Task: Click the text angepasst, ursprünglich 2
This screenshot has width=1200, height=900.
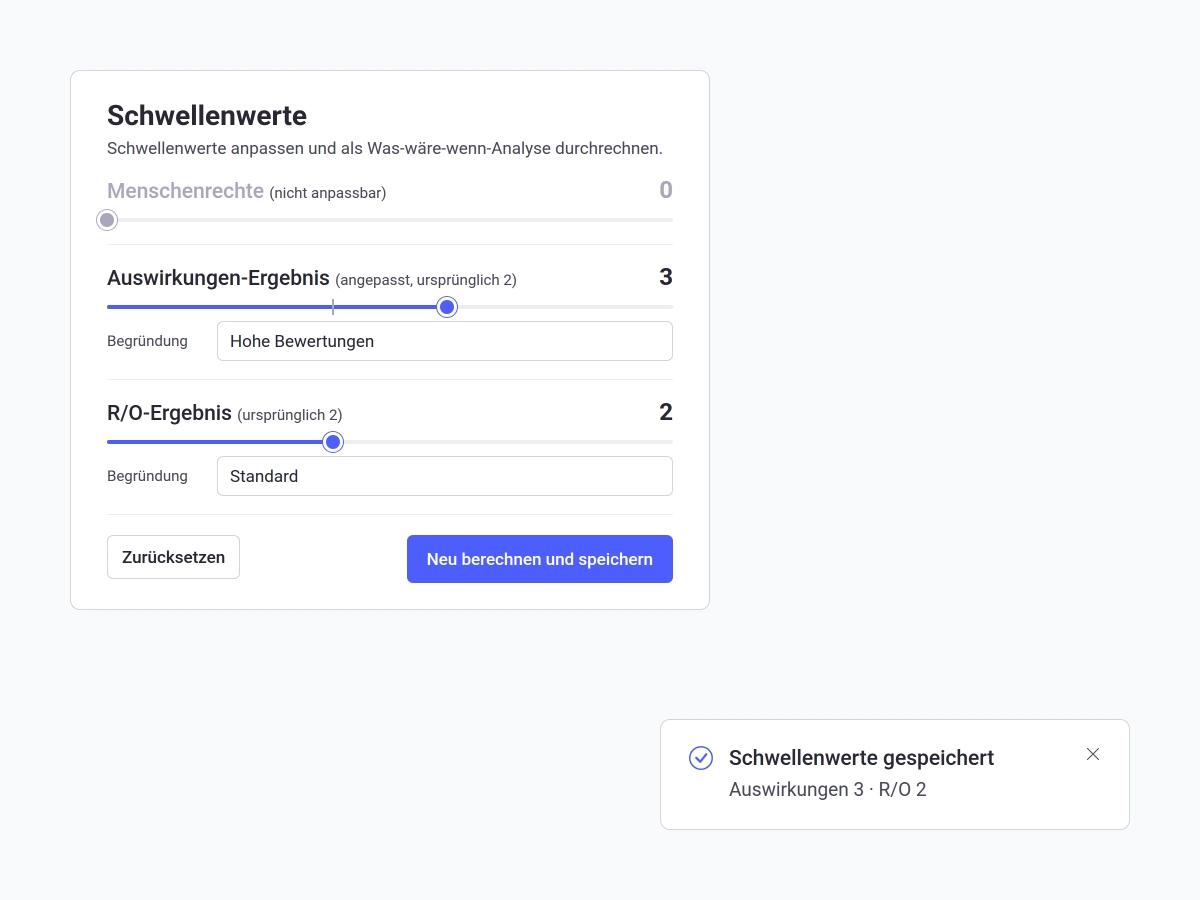Action: pyautogui.click(x=426, y=280)
